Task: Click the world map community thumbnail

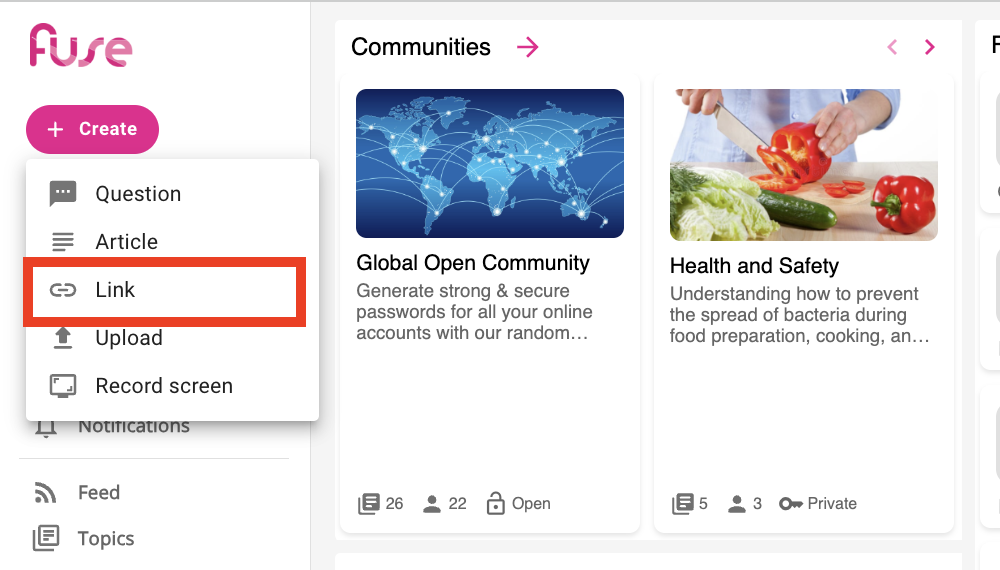Action: coord(490,163)
